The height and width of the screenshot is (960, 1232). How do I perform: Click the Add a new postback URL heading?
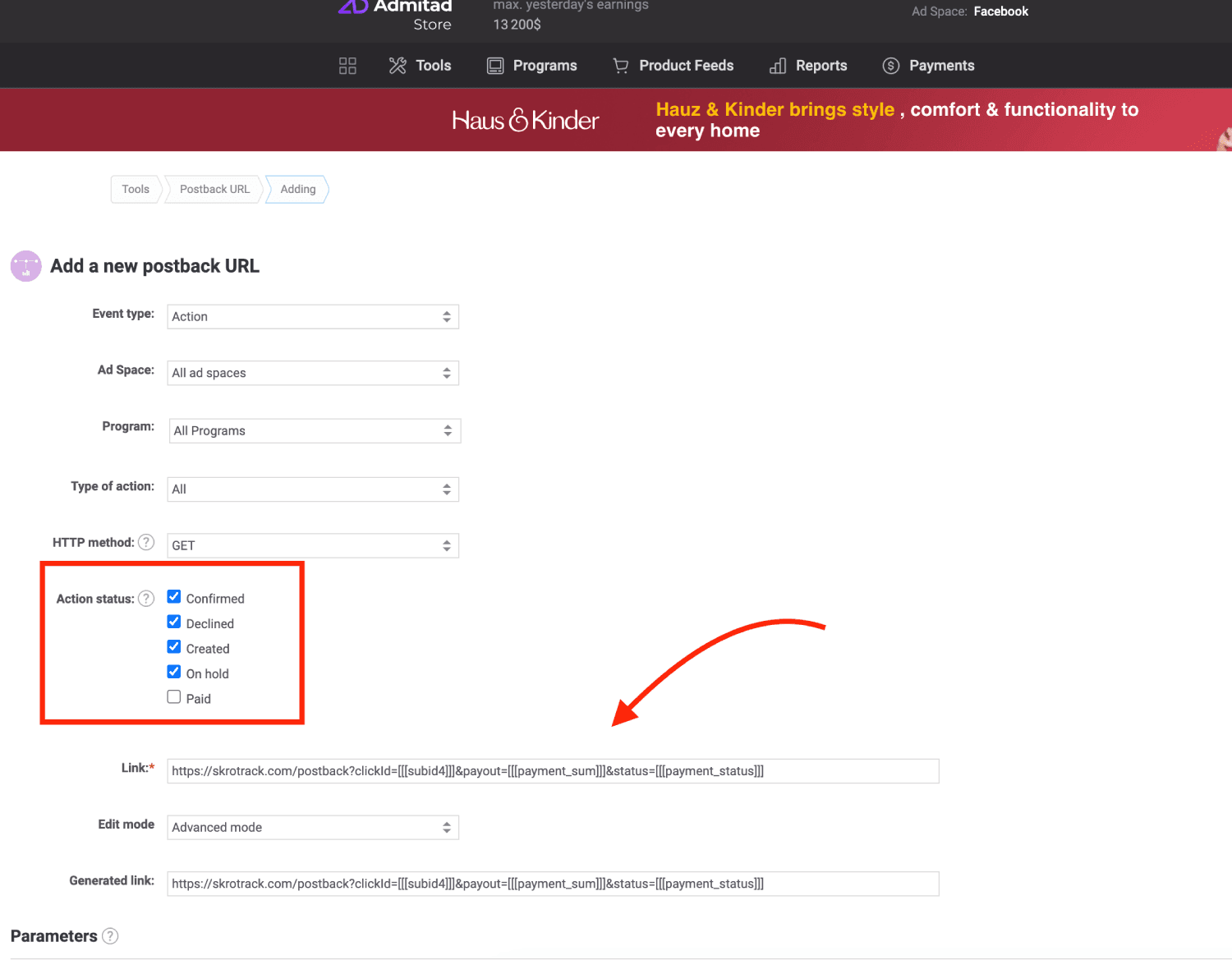[x=155, y=266]
